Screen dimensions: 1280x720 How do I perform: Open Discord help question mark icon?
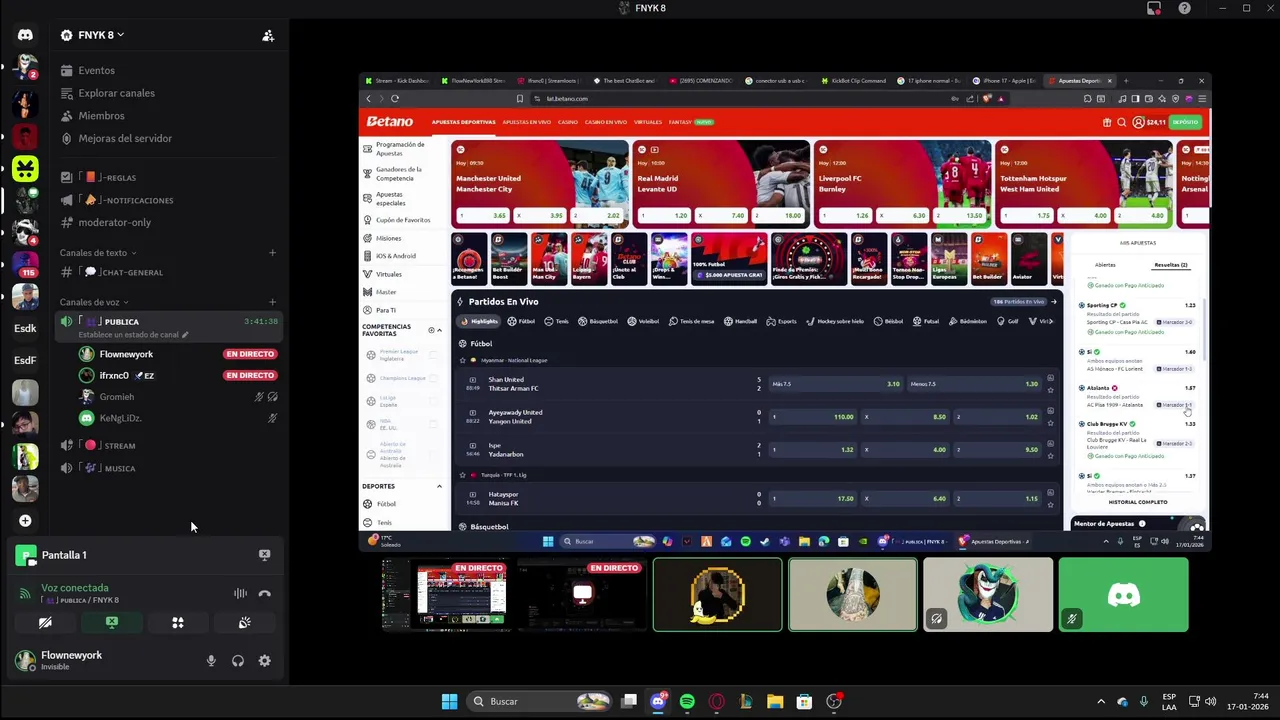tap(1184, 8)
